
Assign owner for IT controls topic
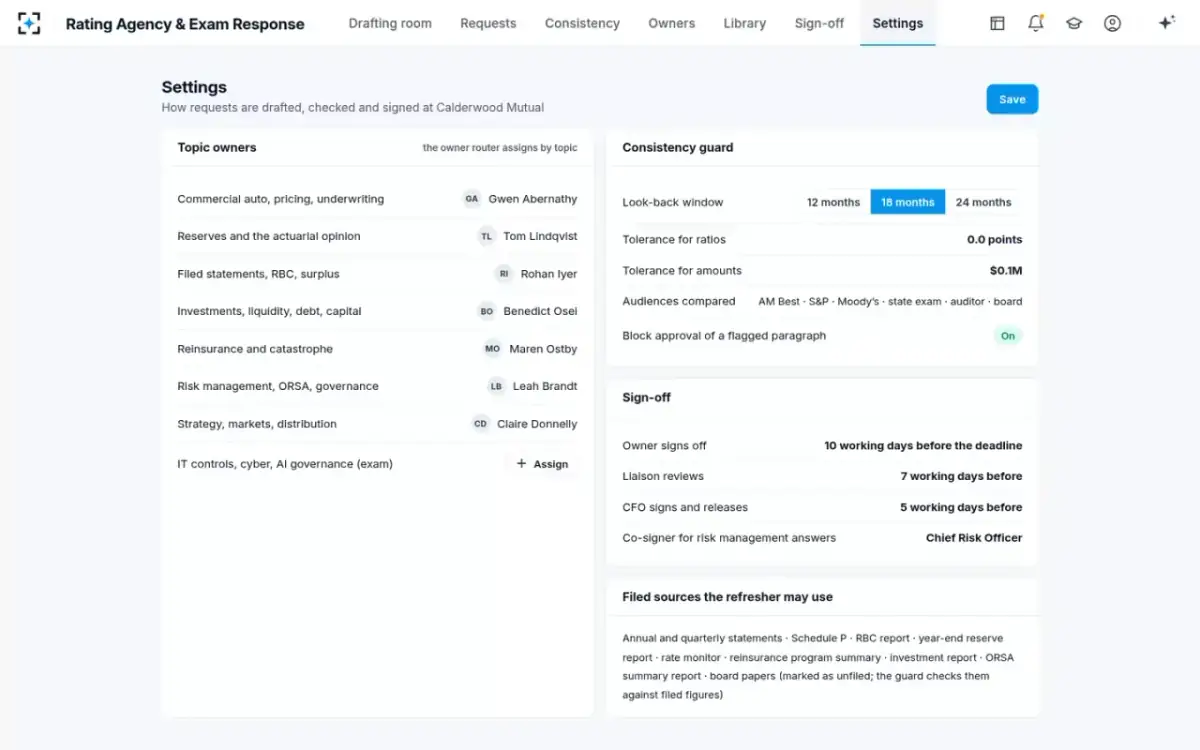(x=542, y=464)
